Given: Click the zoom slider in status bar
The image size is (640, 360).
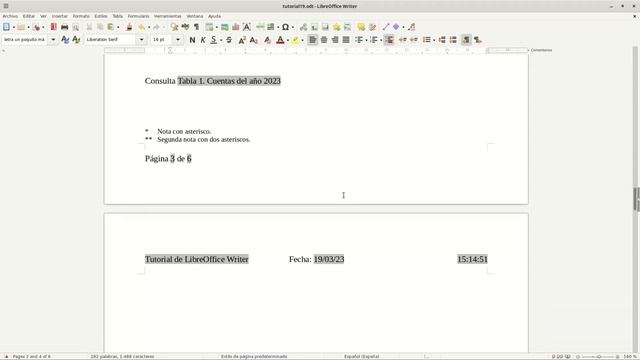Looking at the screenshot, I should click(598, 357).
